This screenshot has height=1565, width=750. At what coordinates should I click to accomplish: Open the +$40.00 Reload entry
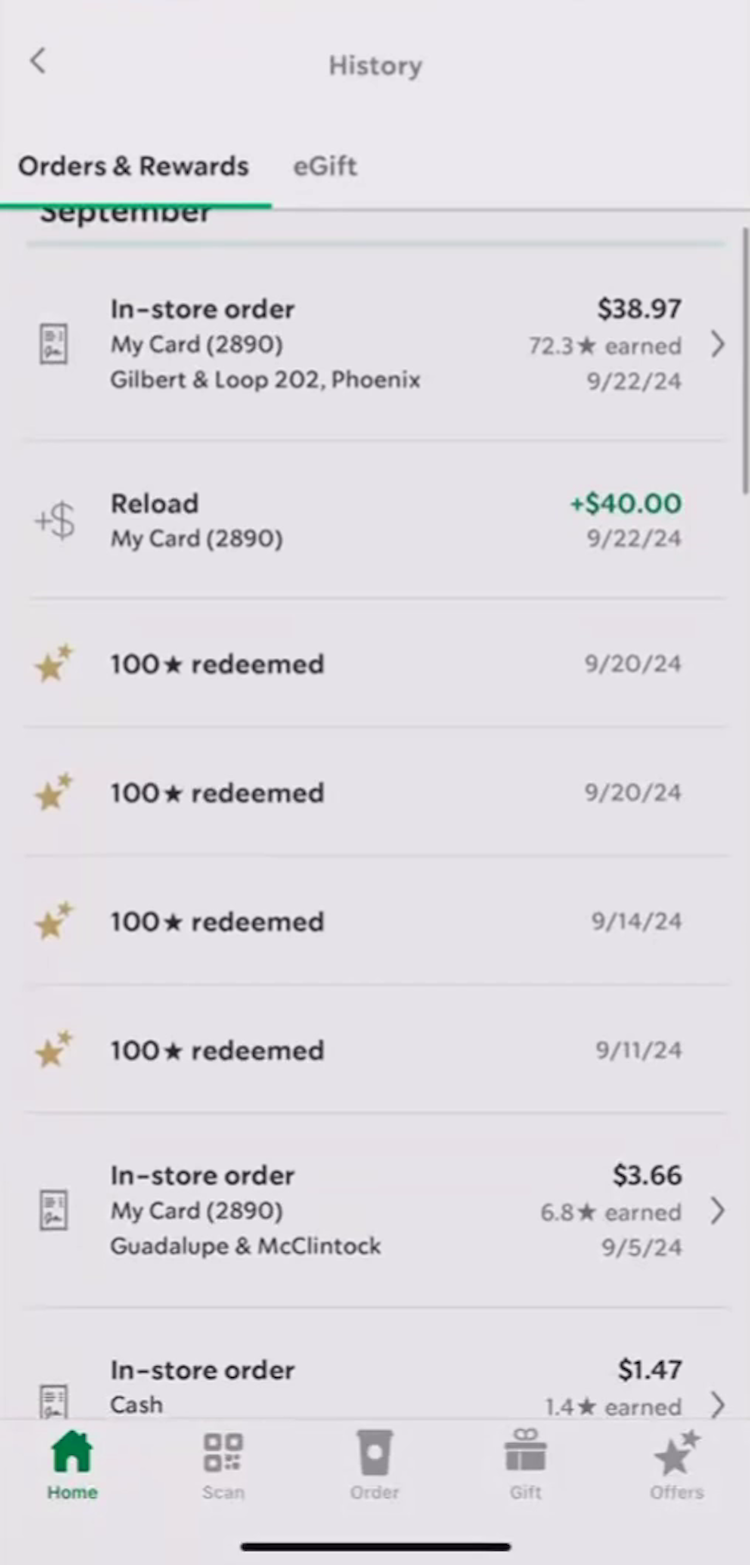tap(375, 521)
